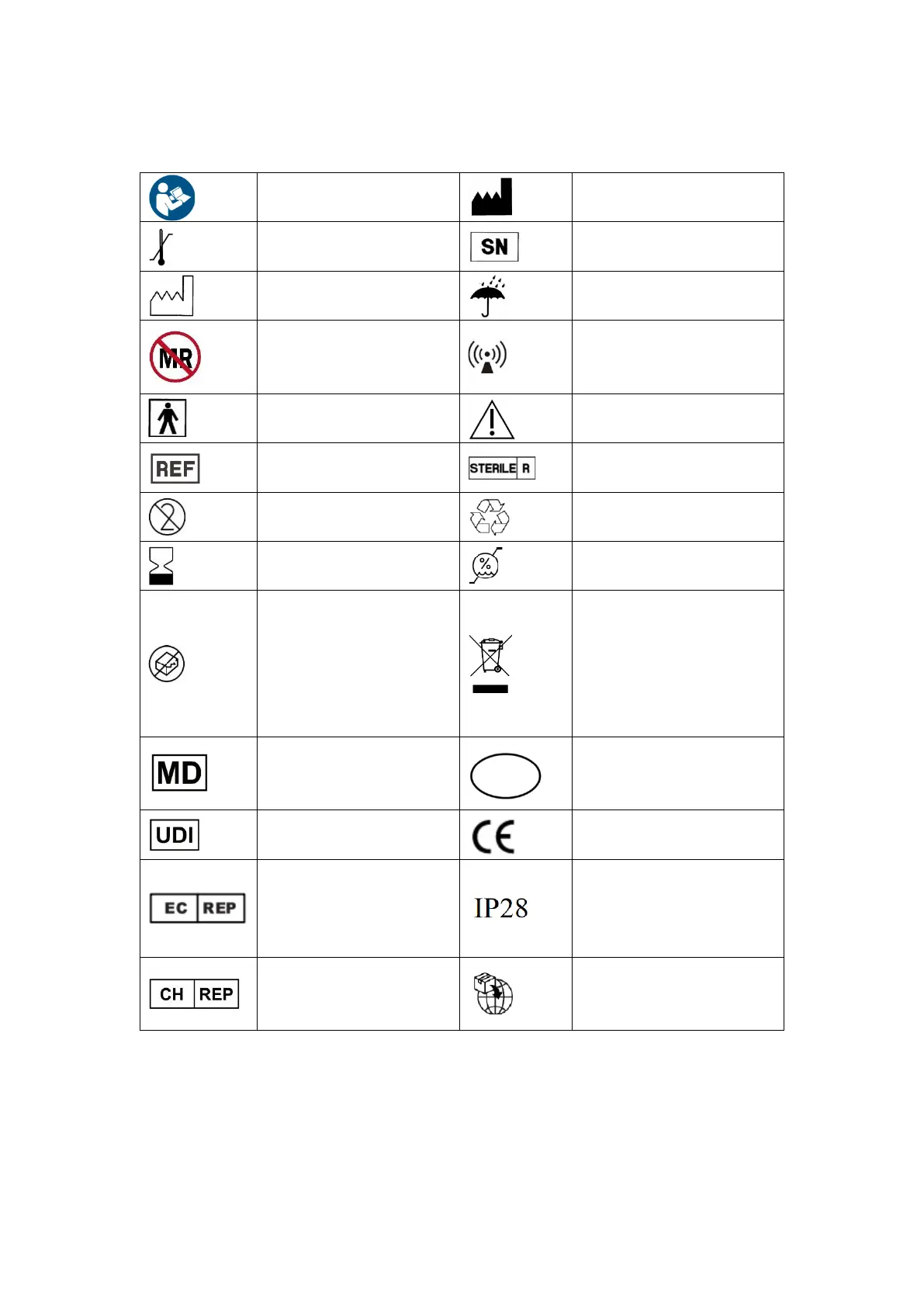Select the temperature limit thermometer symbol
Image resolution: width=924 pixels, height=1307 pixels.
pos(161,248)
